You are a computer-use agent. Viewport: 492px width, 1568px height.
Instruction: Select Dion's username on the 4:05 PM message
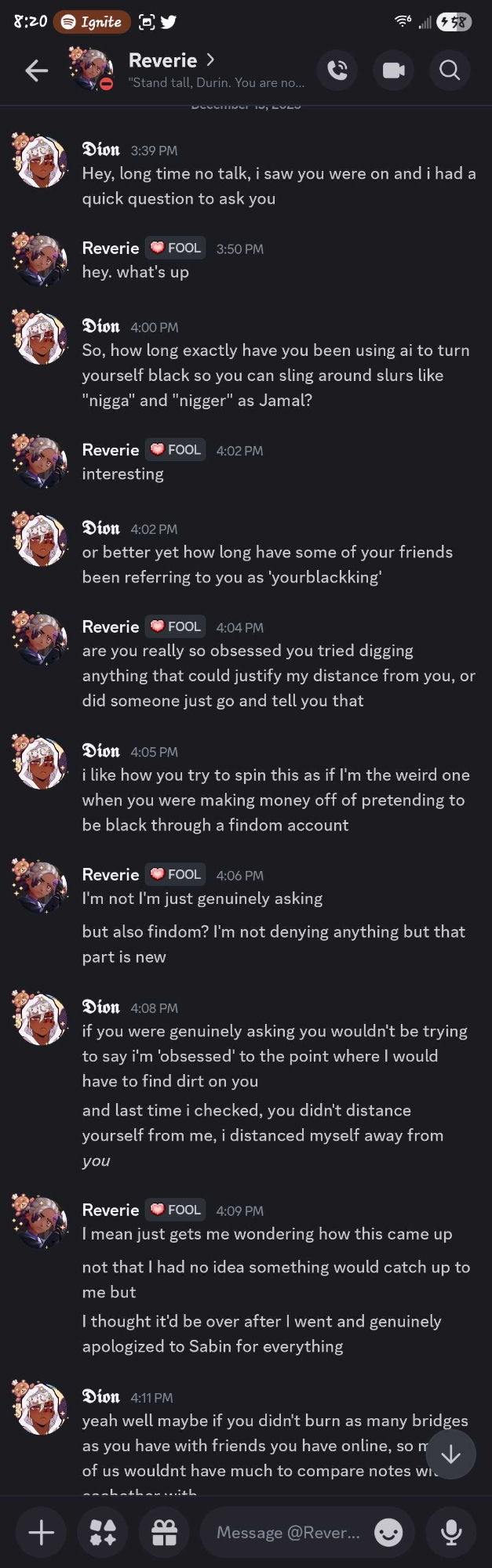pos(101,751)
